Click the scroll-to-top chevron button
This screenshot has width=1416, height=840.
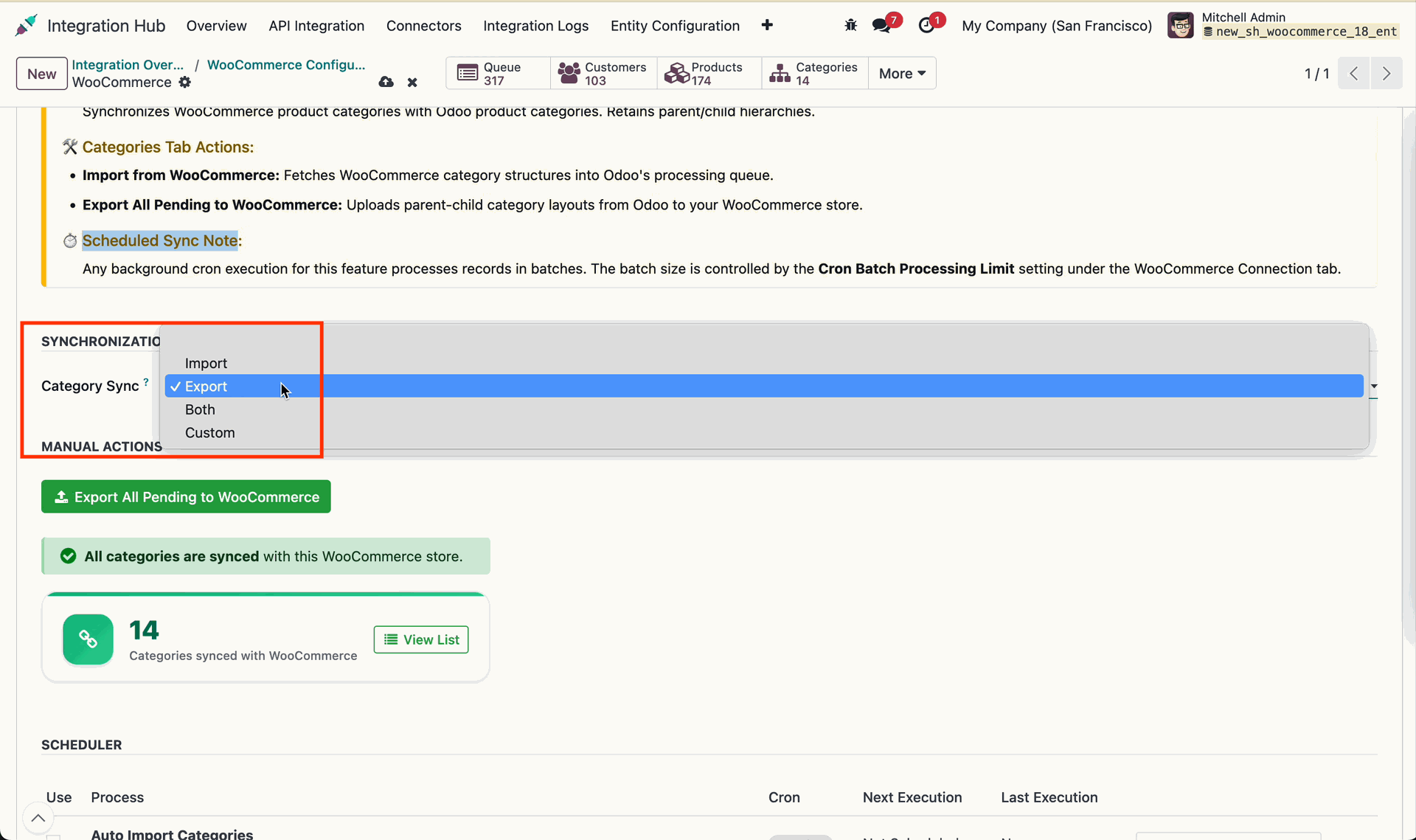click(38, 818)
